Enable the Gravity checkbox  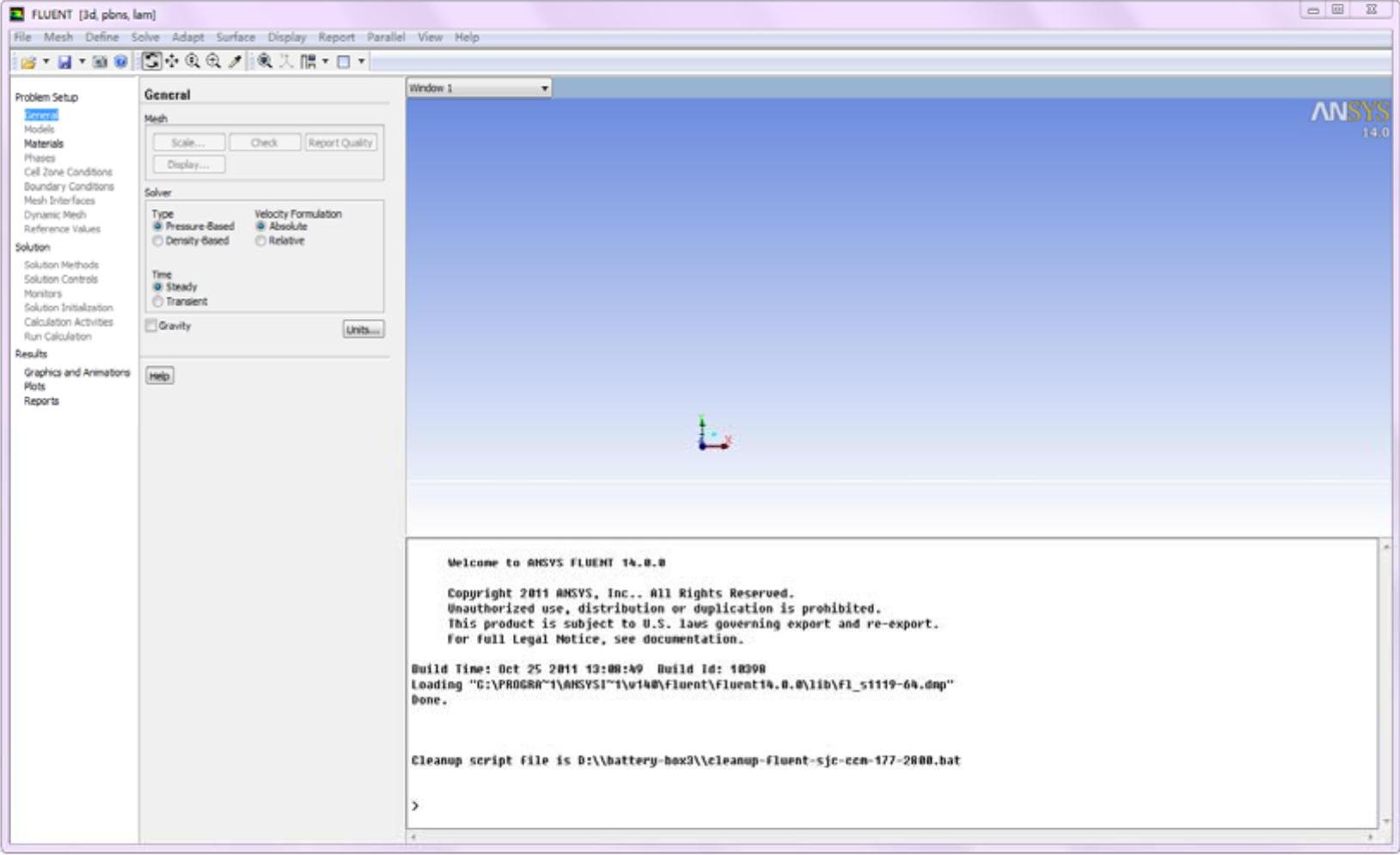(x=151, y=326)
